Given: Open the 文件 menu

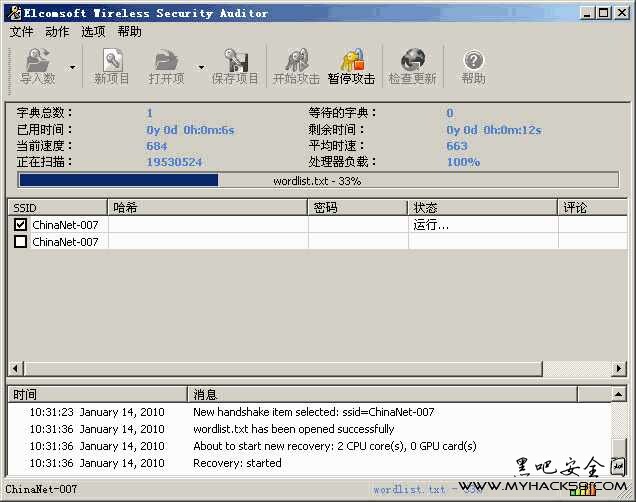Looking at the screenshot, I should [x=21, y=31].
